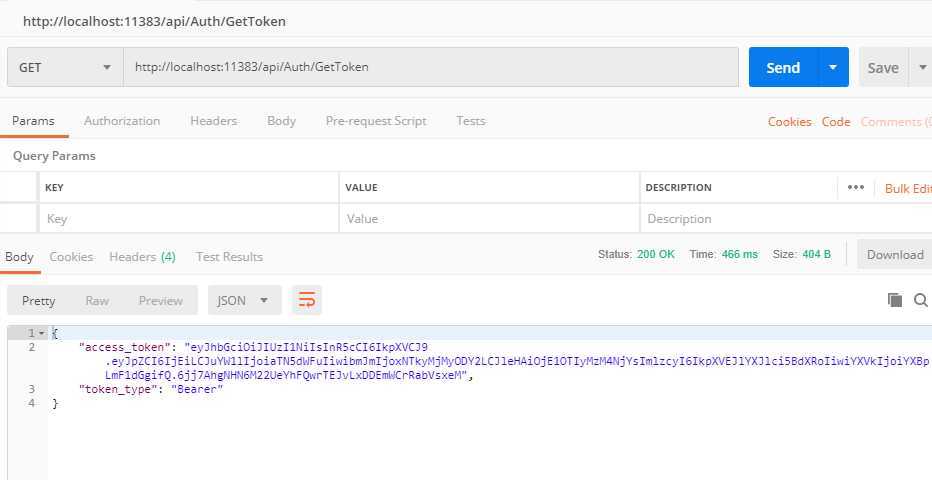Expand Send button dropdown arrow
This screenshot has width=932, height=480.
click(x=833, y=67)
